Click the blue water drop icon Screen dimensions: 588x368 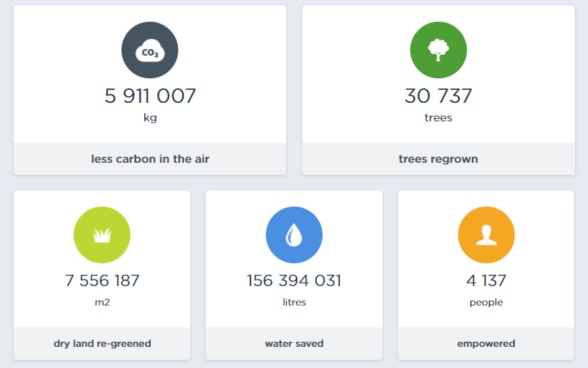(294, 235)
